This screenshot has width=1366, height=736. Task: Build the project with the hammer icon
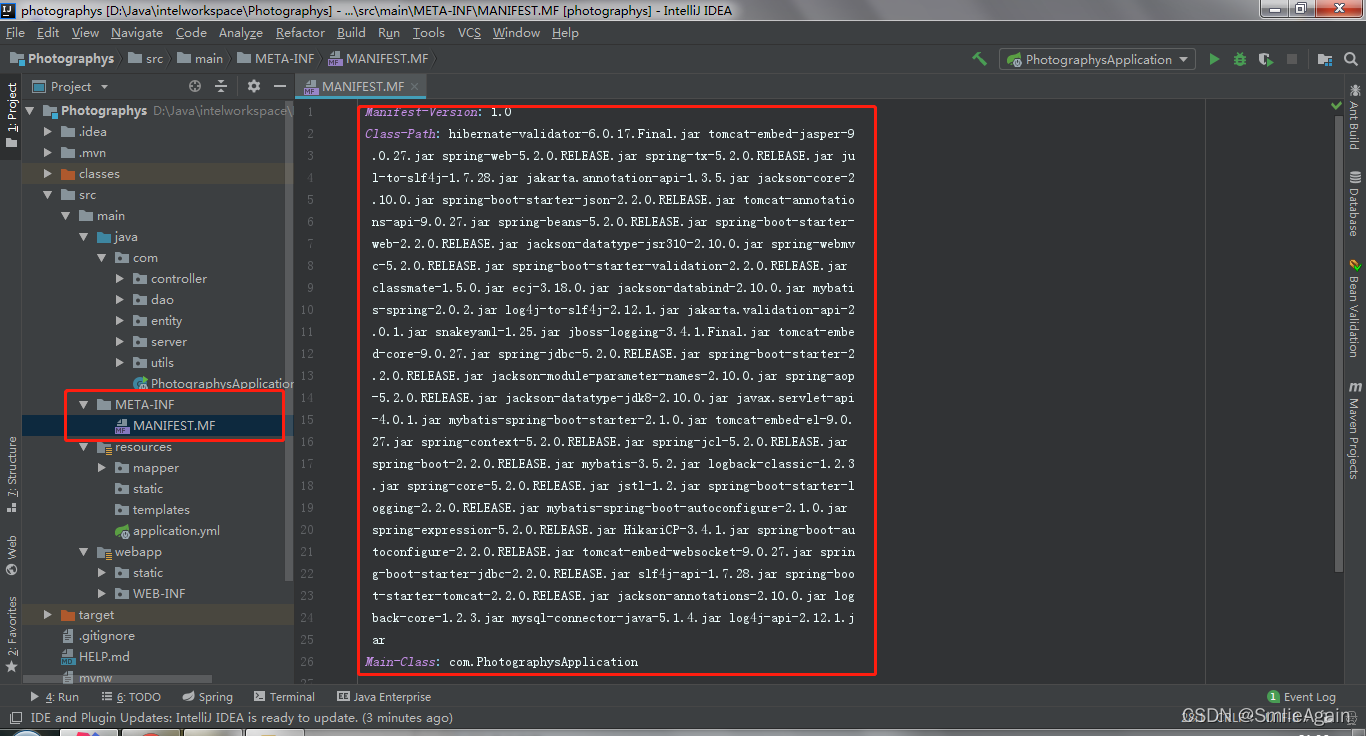(x=980, y=59)
